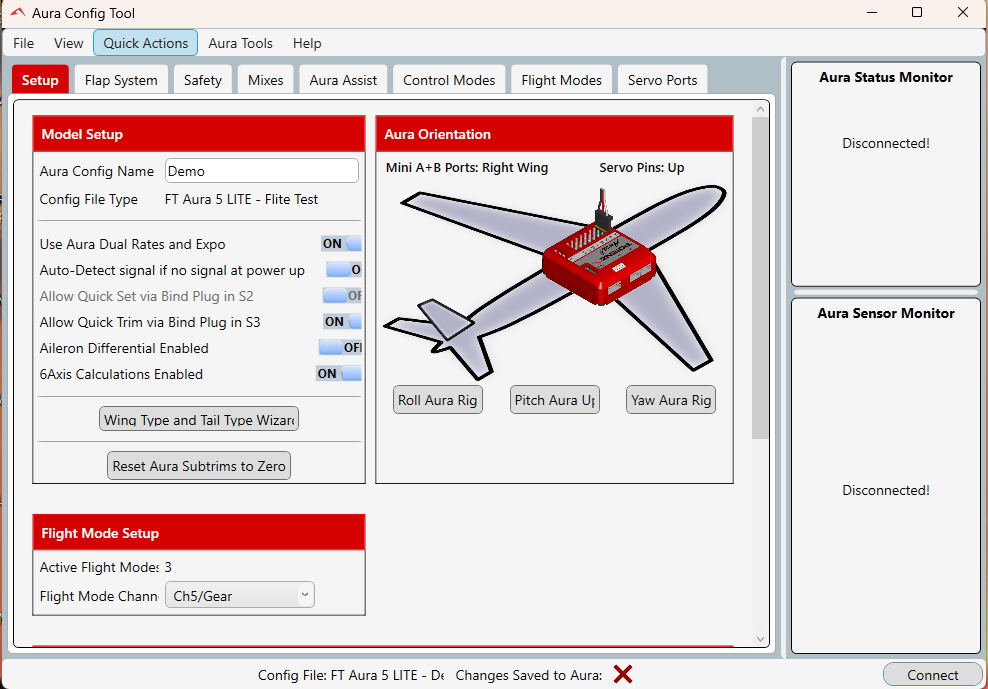Turn off 6Axis Calculations Enabled
The image size is (988, 689).
click(x=339, y=374)
